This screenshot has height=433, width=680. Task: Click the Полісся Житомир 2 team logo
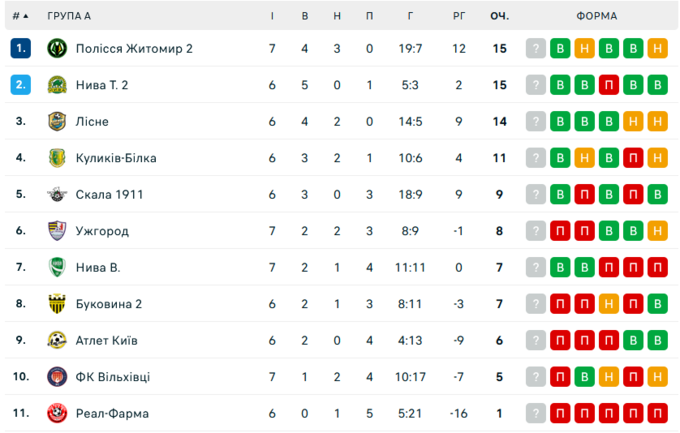click(x=56, y=48)
